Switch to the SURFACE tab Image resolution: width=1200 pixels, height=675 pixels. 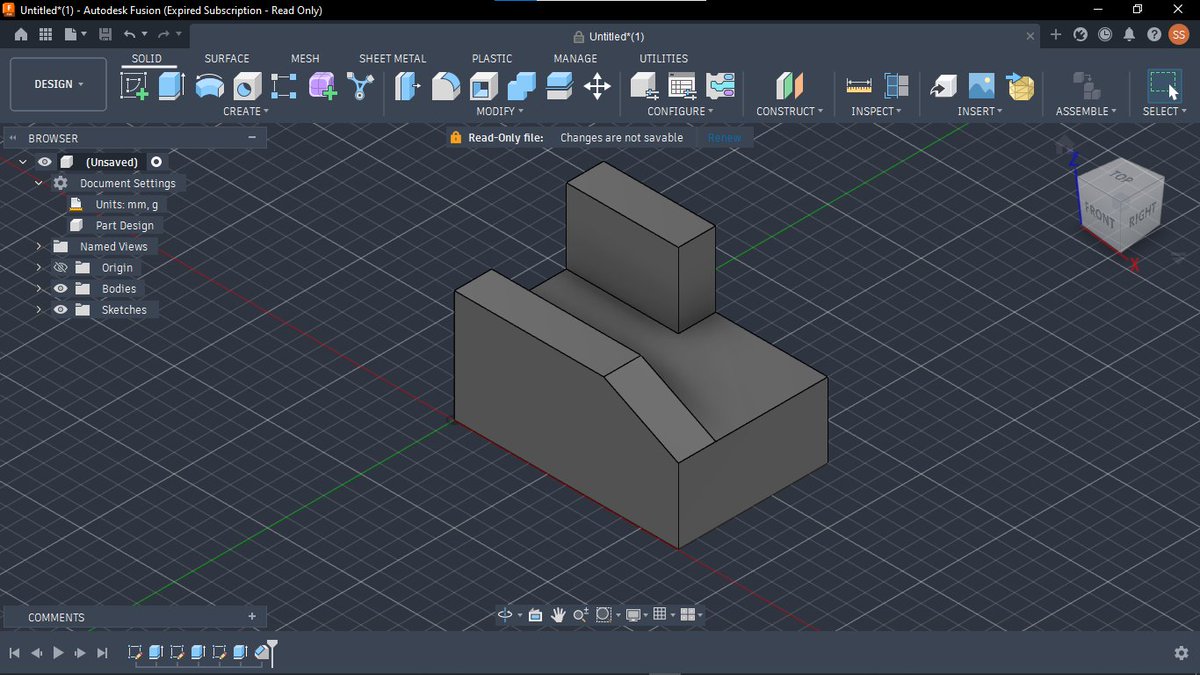[227, 59]
